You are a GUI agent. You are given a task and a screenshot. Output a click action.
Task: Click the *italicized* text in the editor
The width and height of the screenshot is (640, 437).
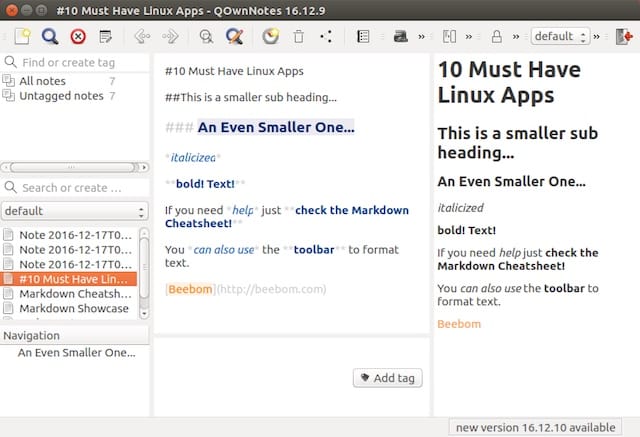point(193,157)
